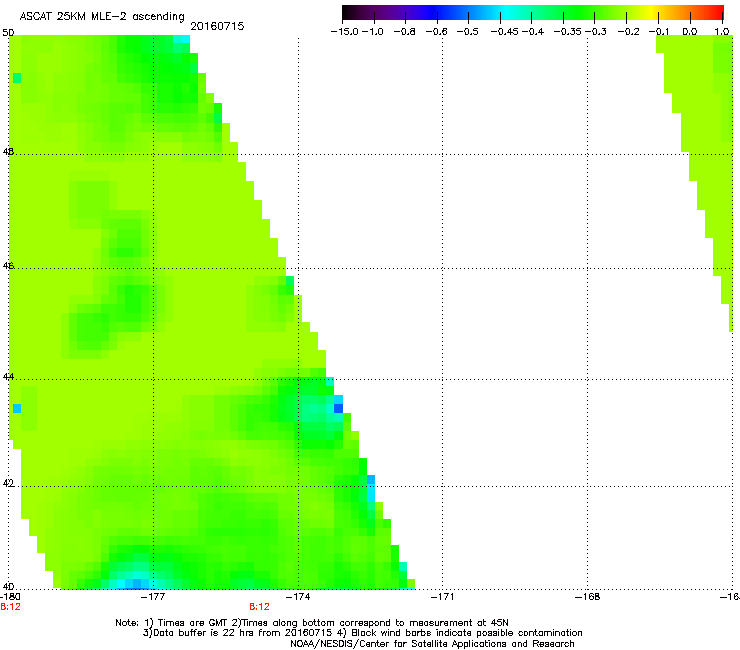Click the colorbar label -1.0
The width and height of the screenshot is (740, 650).
(x=373, y=32)
